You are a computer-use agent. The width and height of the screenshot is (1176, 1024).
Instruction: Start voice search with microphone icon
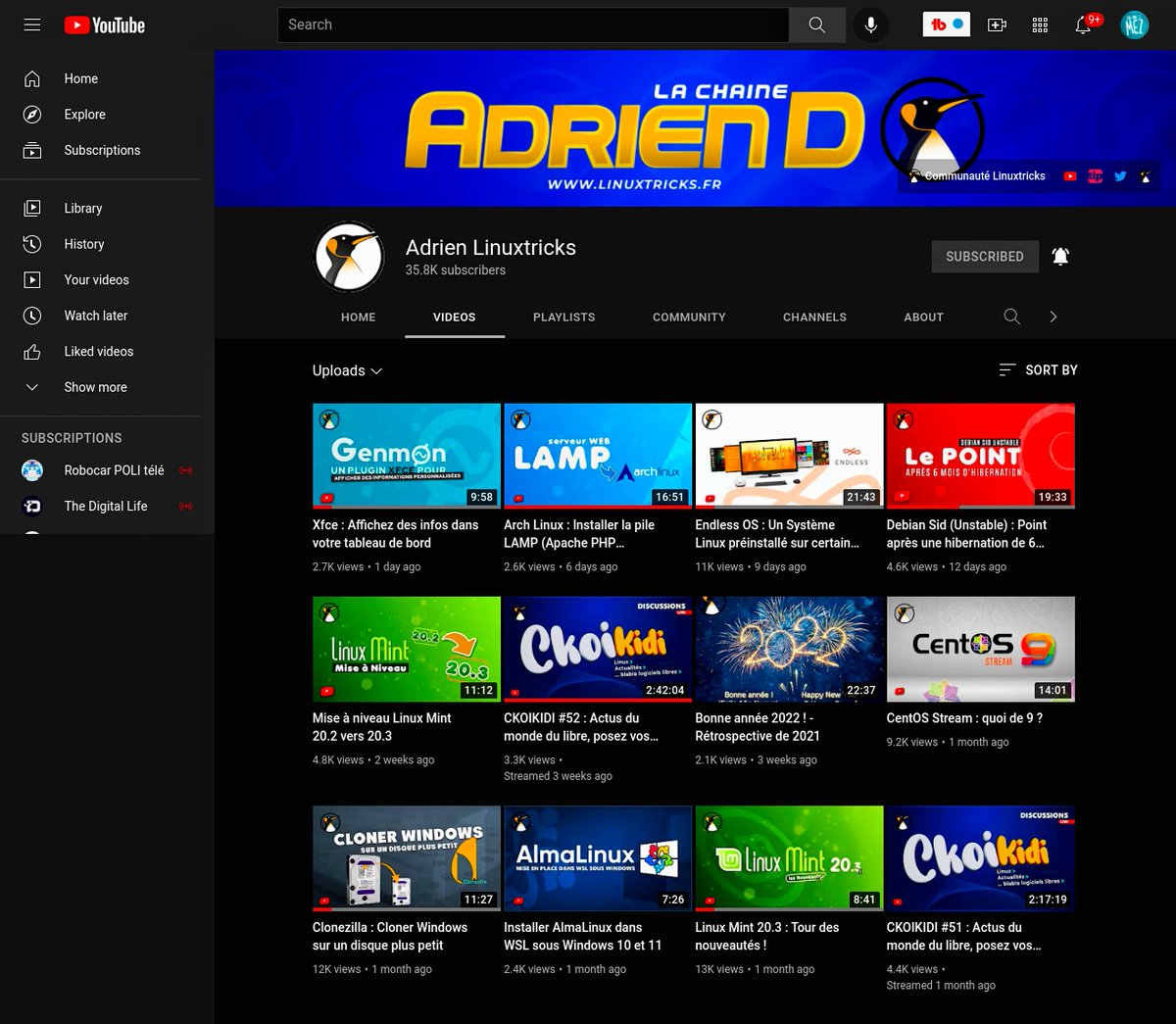[870, 25]
